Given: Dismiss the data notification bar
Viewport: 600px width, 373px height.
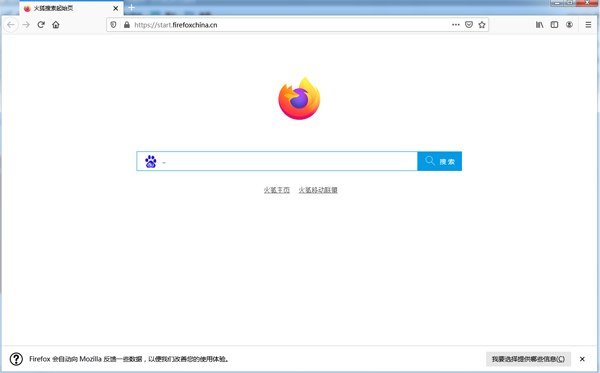Looking at the screenshot, I should (x=582, y=359).
